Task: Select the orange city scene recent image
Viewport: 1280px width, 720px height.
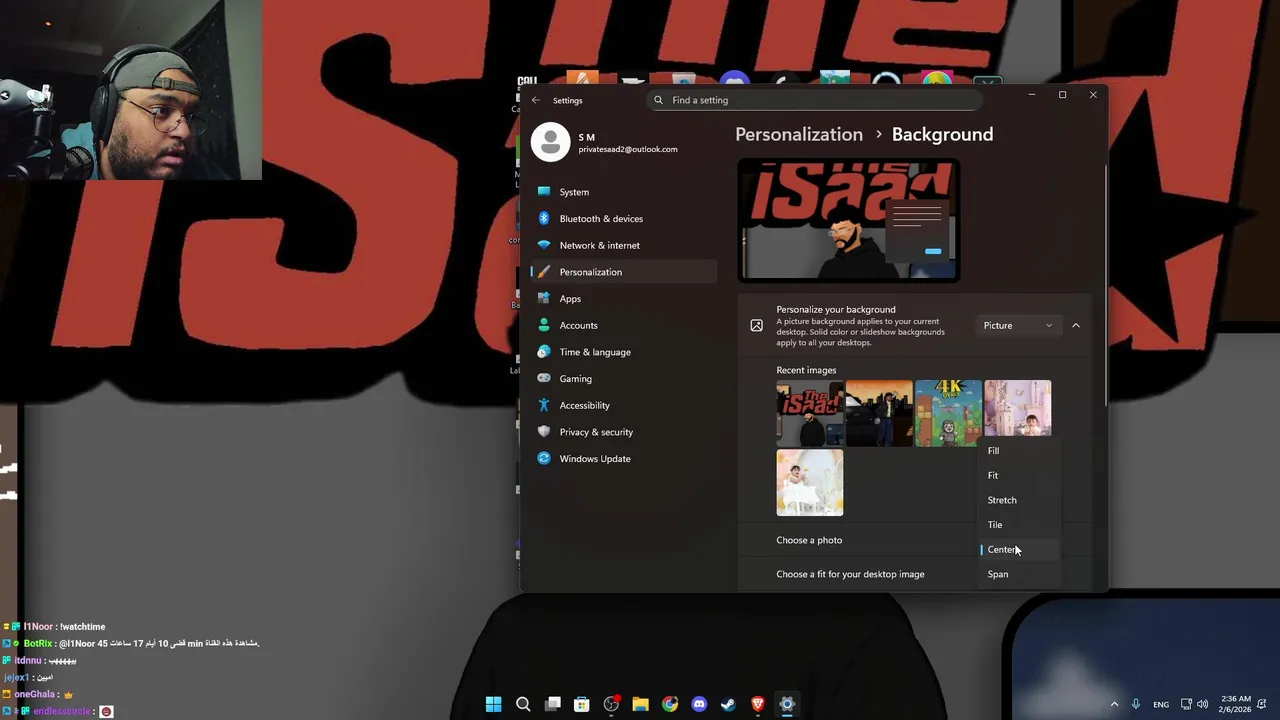Action: coord(879,412)
